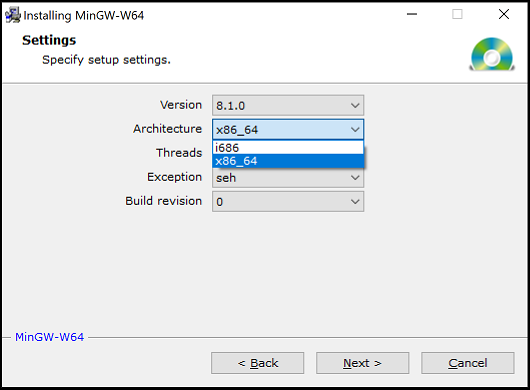Minimize the installer window

point(412,14)
